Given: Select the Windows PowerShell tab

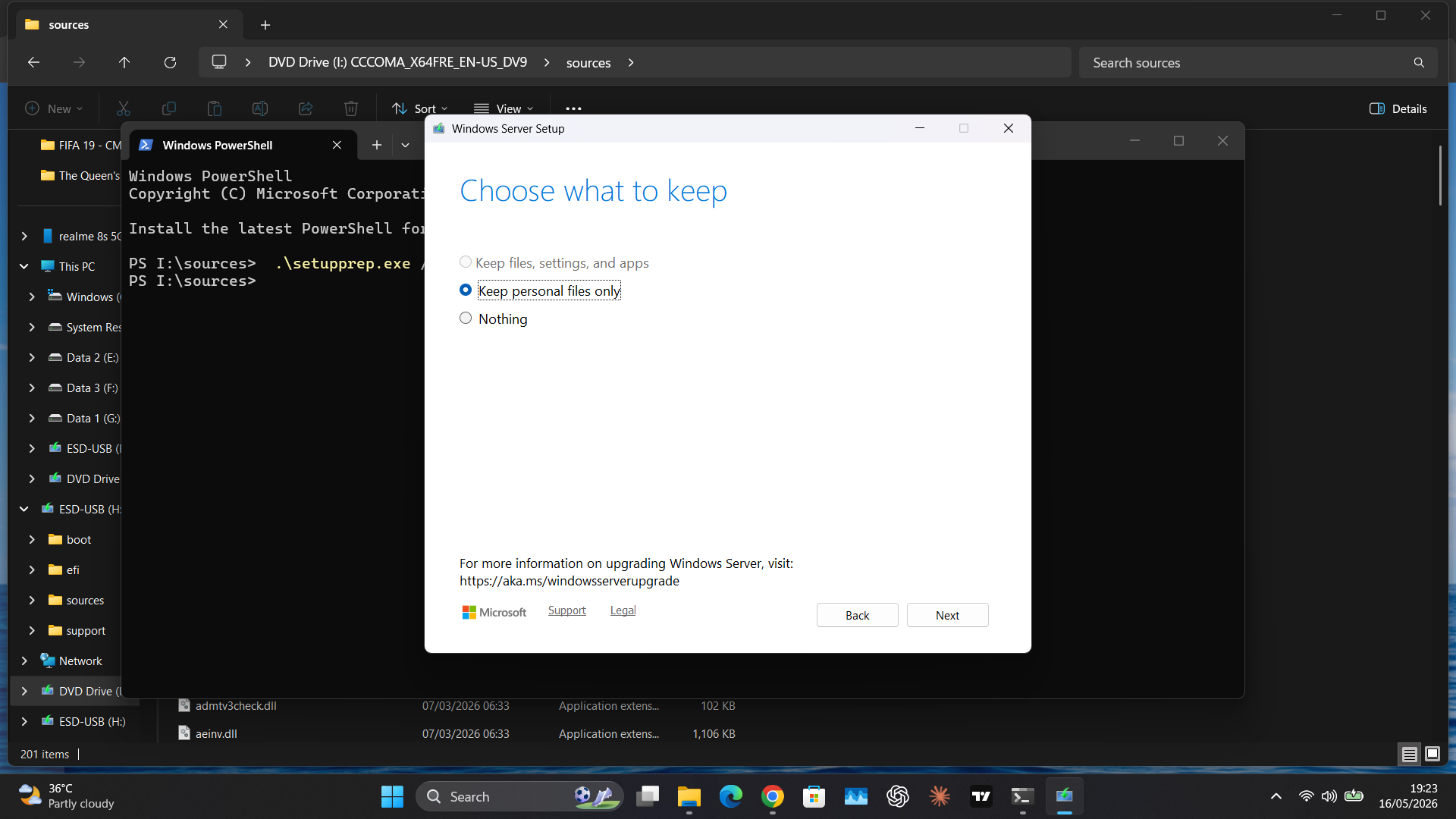Looking at the screenshot, I should coord(243,145).
